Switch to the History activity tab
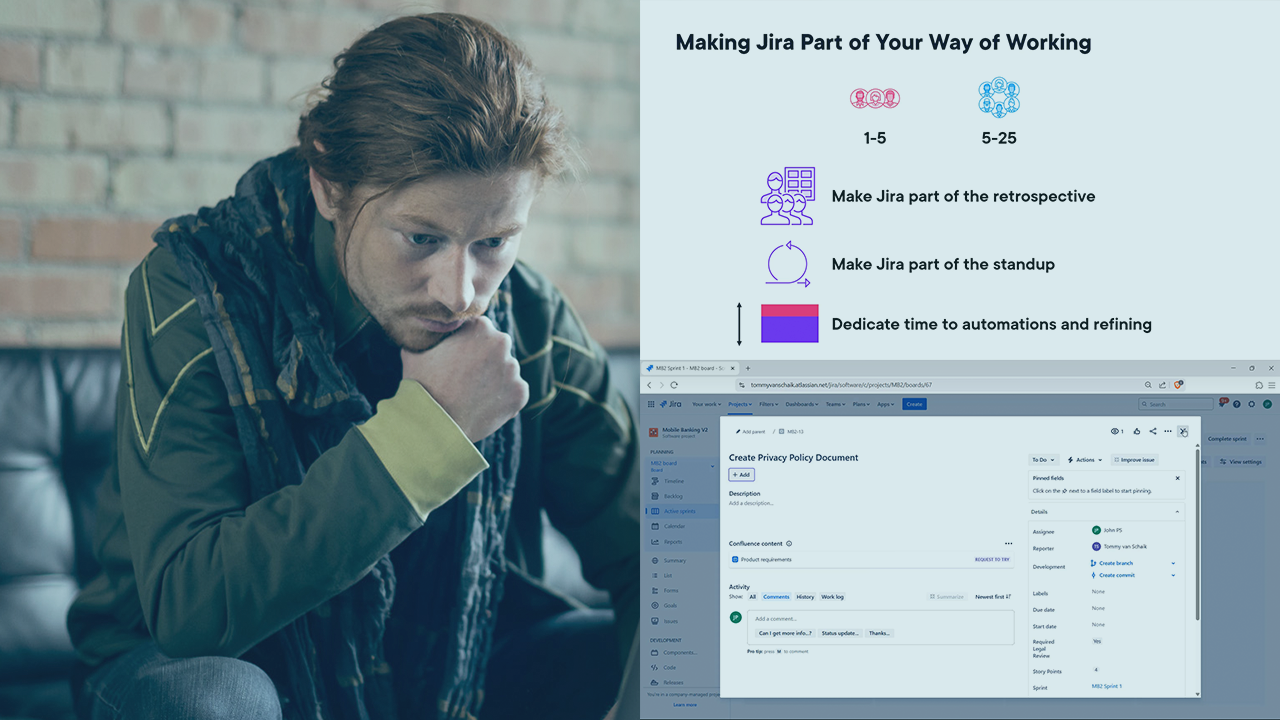 click(x=805, y=597)
